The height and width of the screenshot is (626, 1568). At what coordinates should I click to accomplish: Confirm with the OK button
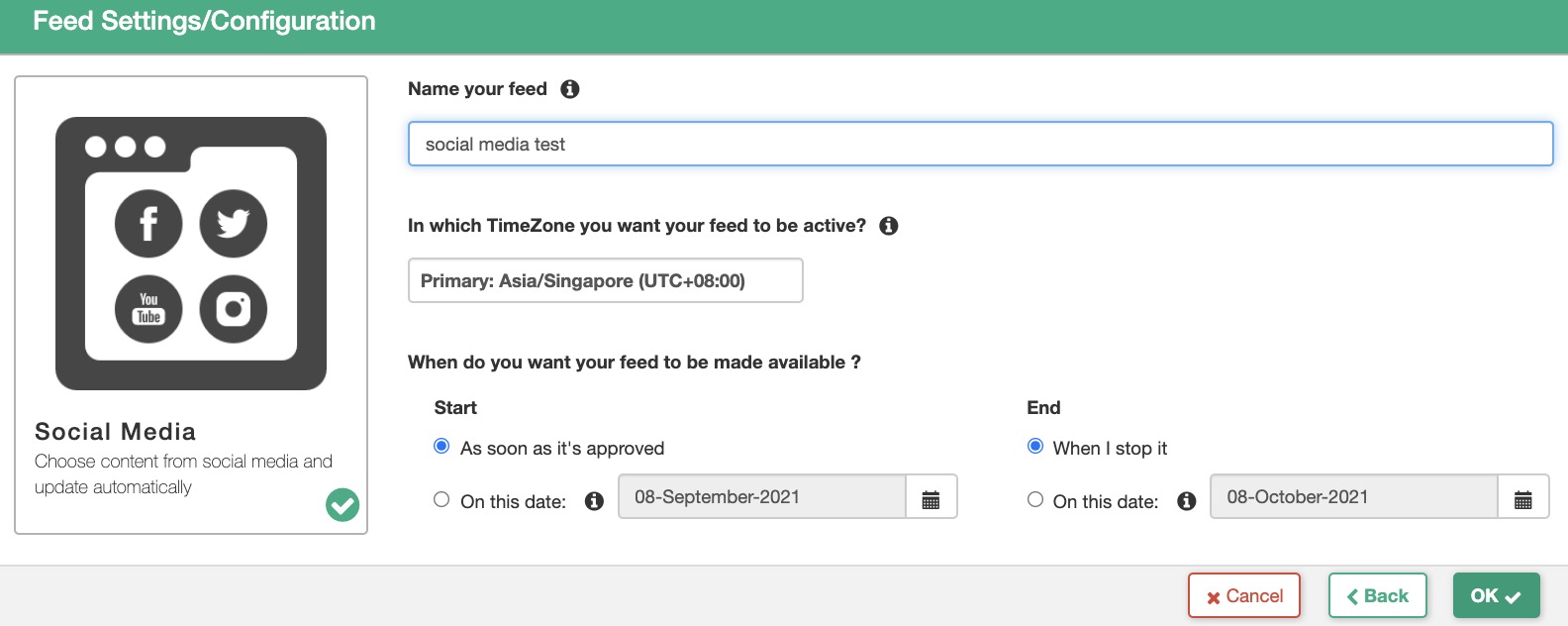[x=1497, y=595]
